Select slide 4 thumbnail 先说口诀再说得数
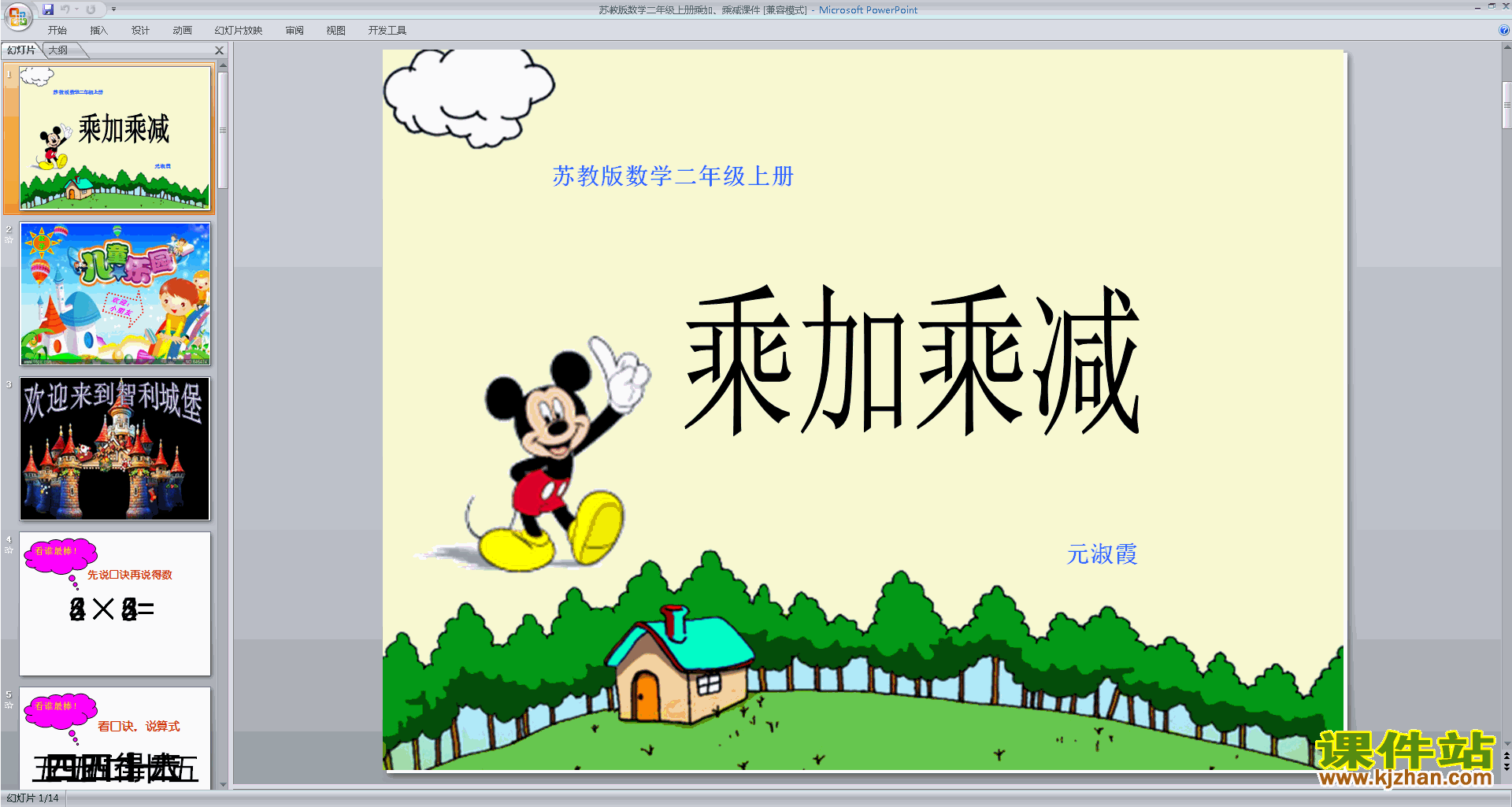 [x=115, y=604]
